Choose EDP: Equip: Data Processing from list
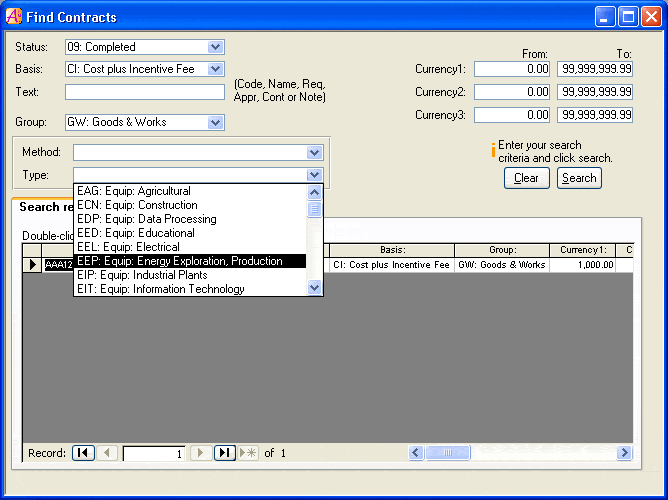This screenshot has height=500, width=668. coord(190,219)
